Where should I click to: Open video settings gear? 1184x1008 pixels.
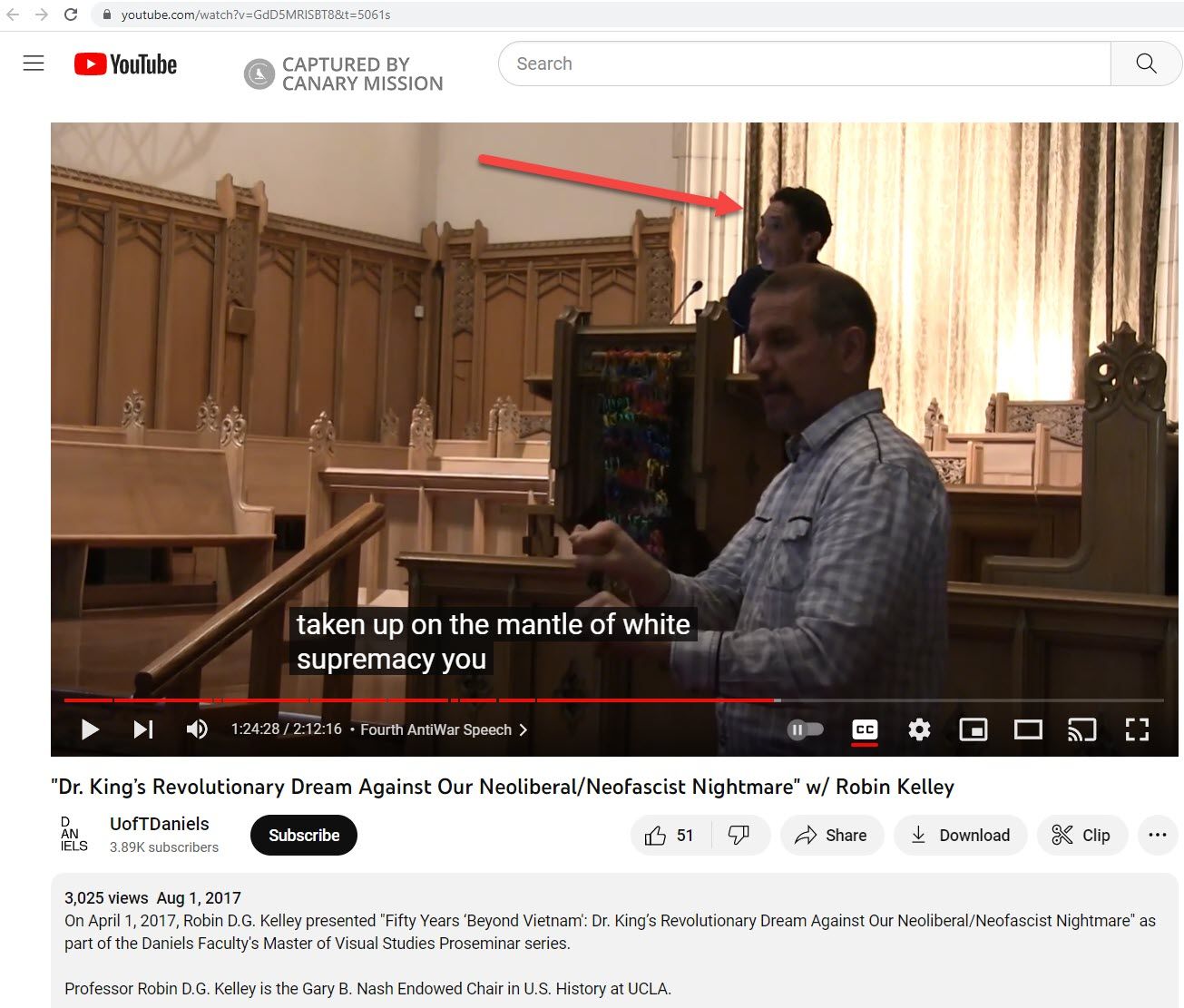pyautogui.click(x=919, y=729)
